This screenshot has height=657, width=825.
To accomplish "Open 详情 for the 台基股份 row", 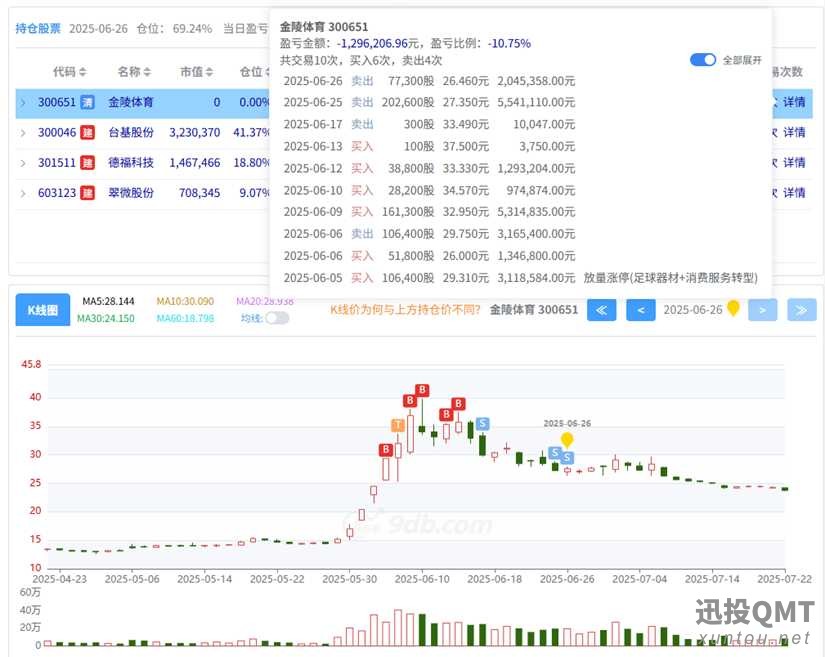I will tap(794, 132).
